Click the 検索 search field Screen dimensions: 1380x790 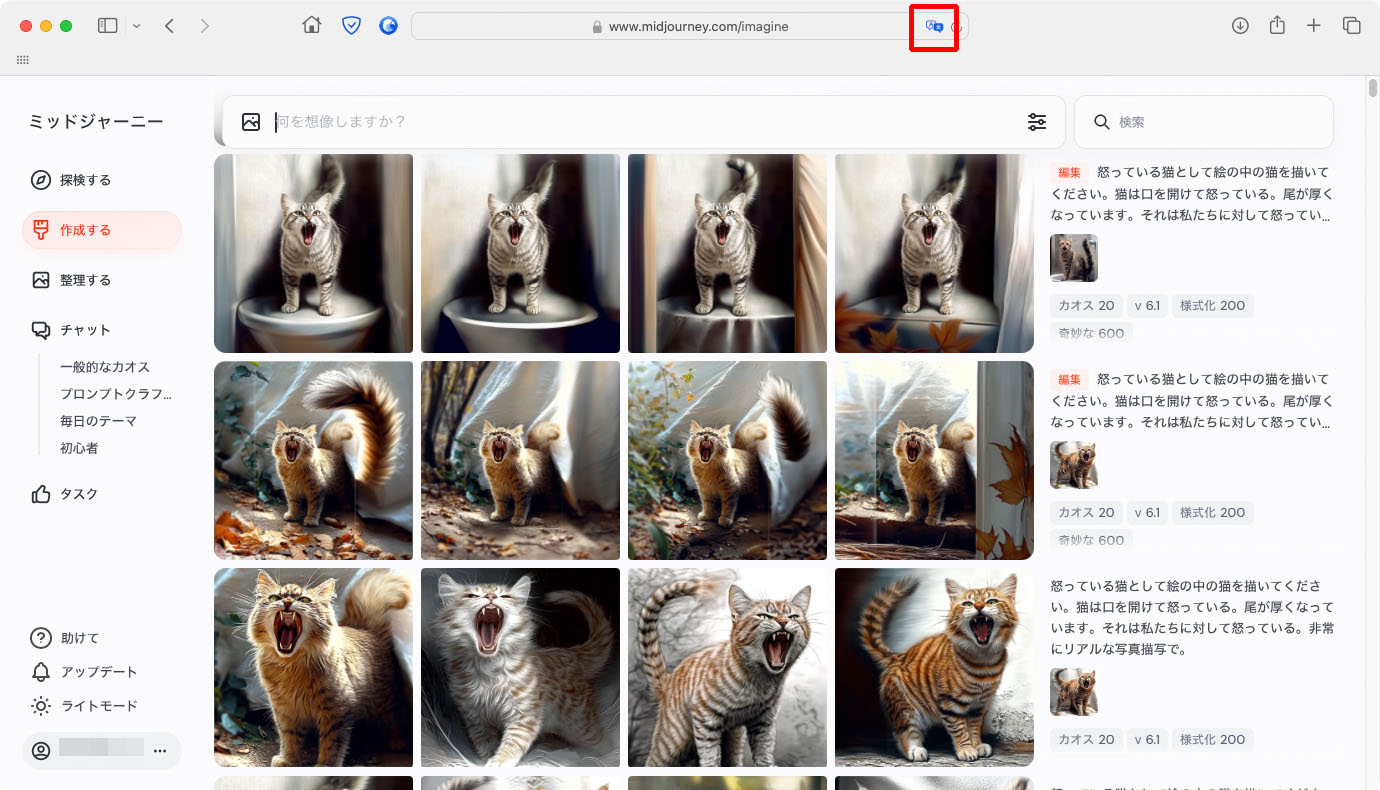coord(1204,122)
